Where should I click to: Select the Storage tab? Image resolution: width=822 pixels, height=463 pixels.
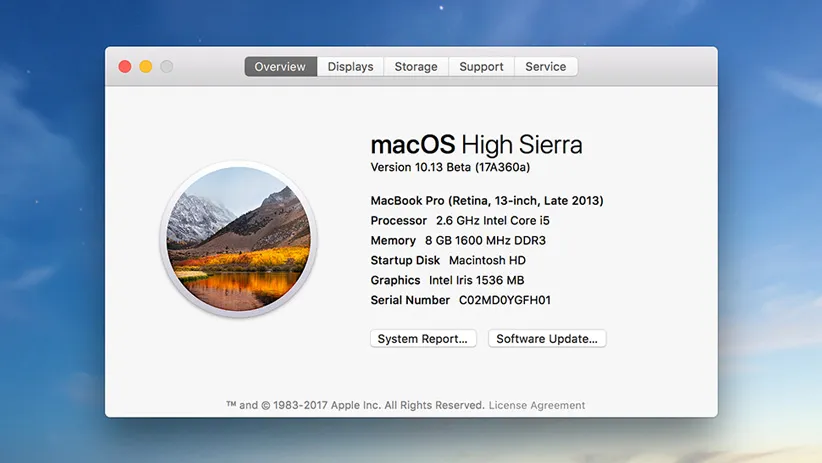pos(416,67)
